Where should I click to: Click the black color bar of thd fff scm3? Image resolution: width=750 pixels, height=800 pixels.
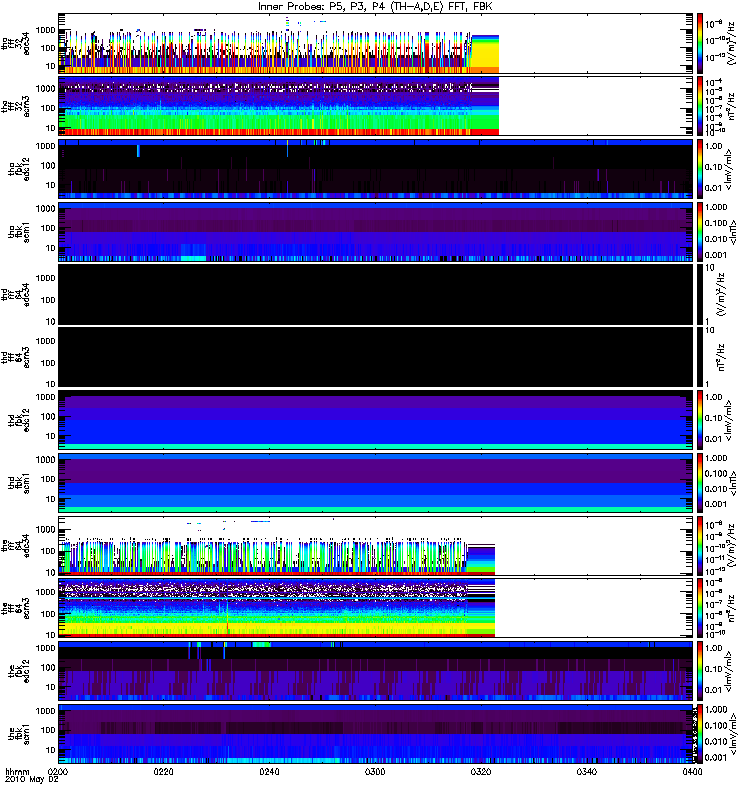tap(700, 357)
